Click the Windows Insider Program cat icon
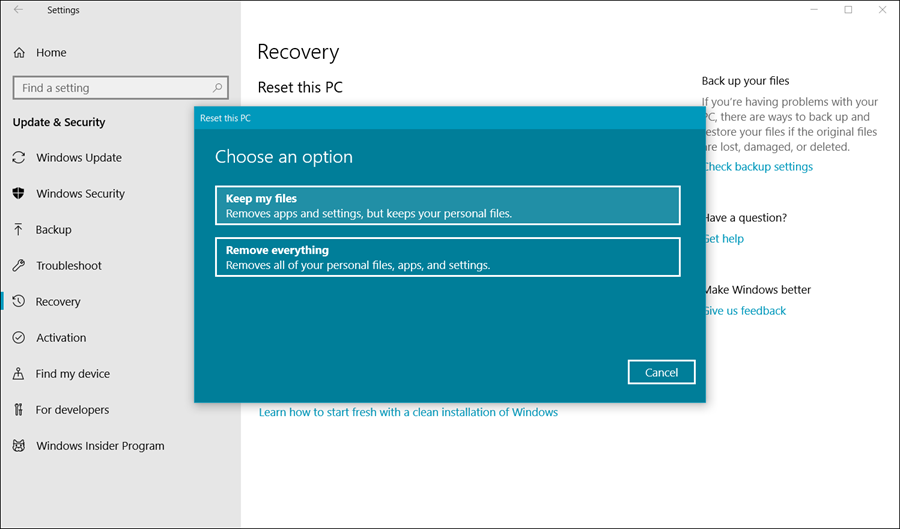This screenshot has width=900, height=529. (19, 445)
